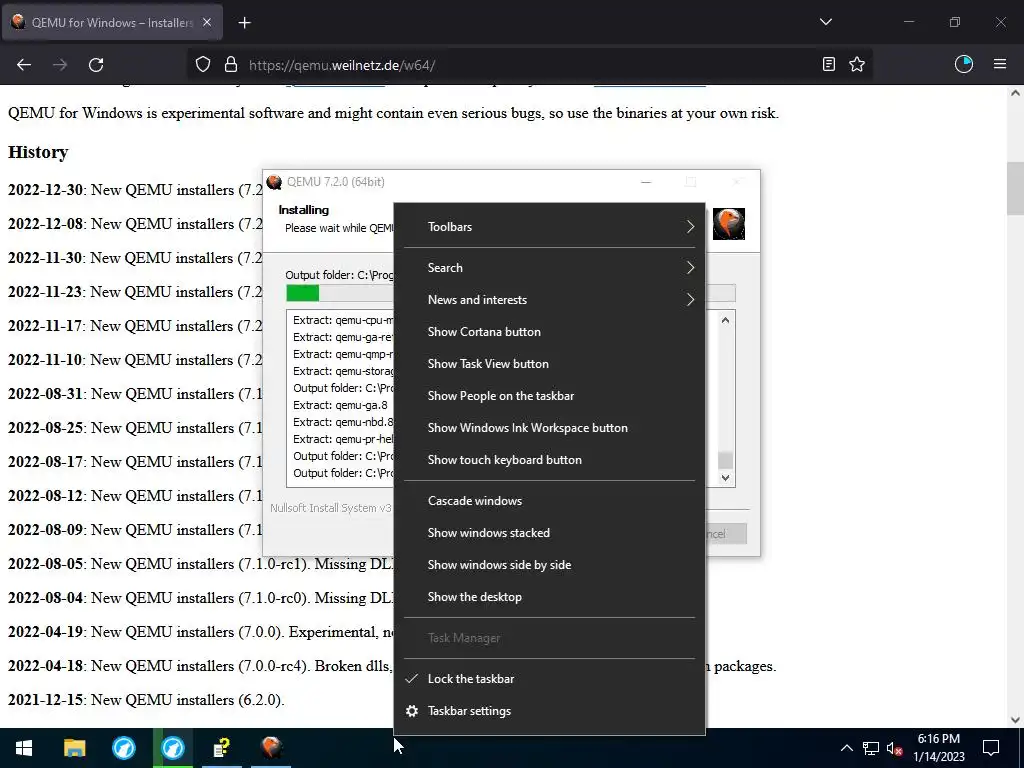The image size is (1024, 768).
Task: List all tabs with chevron button
Action: pyautogui.click(x=825, y=22)
